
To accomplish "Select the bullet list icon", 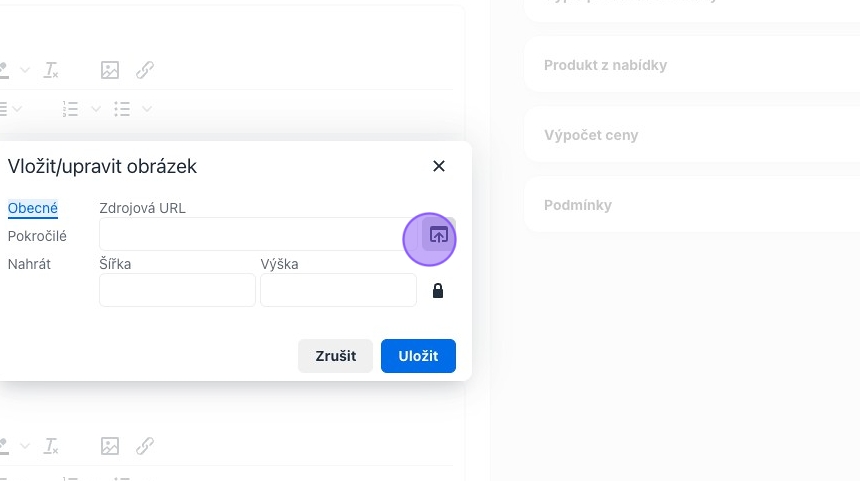I will [122, 109].
